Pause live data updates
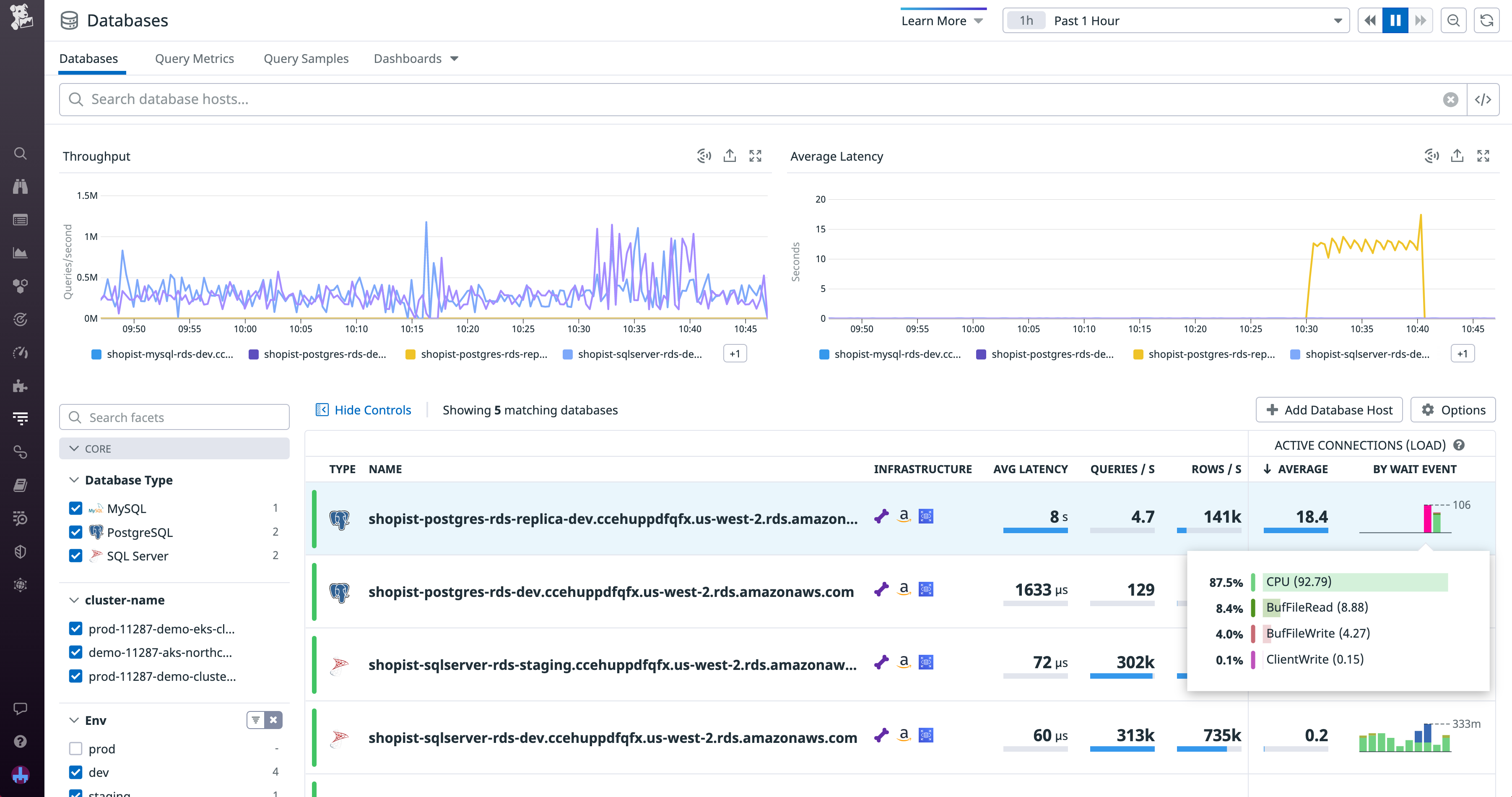 point(1395,20)
